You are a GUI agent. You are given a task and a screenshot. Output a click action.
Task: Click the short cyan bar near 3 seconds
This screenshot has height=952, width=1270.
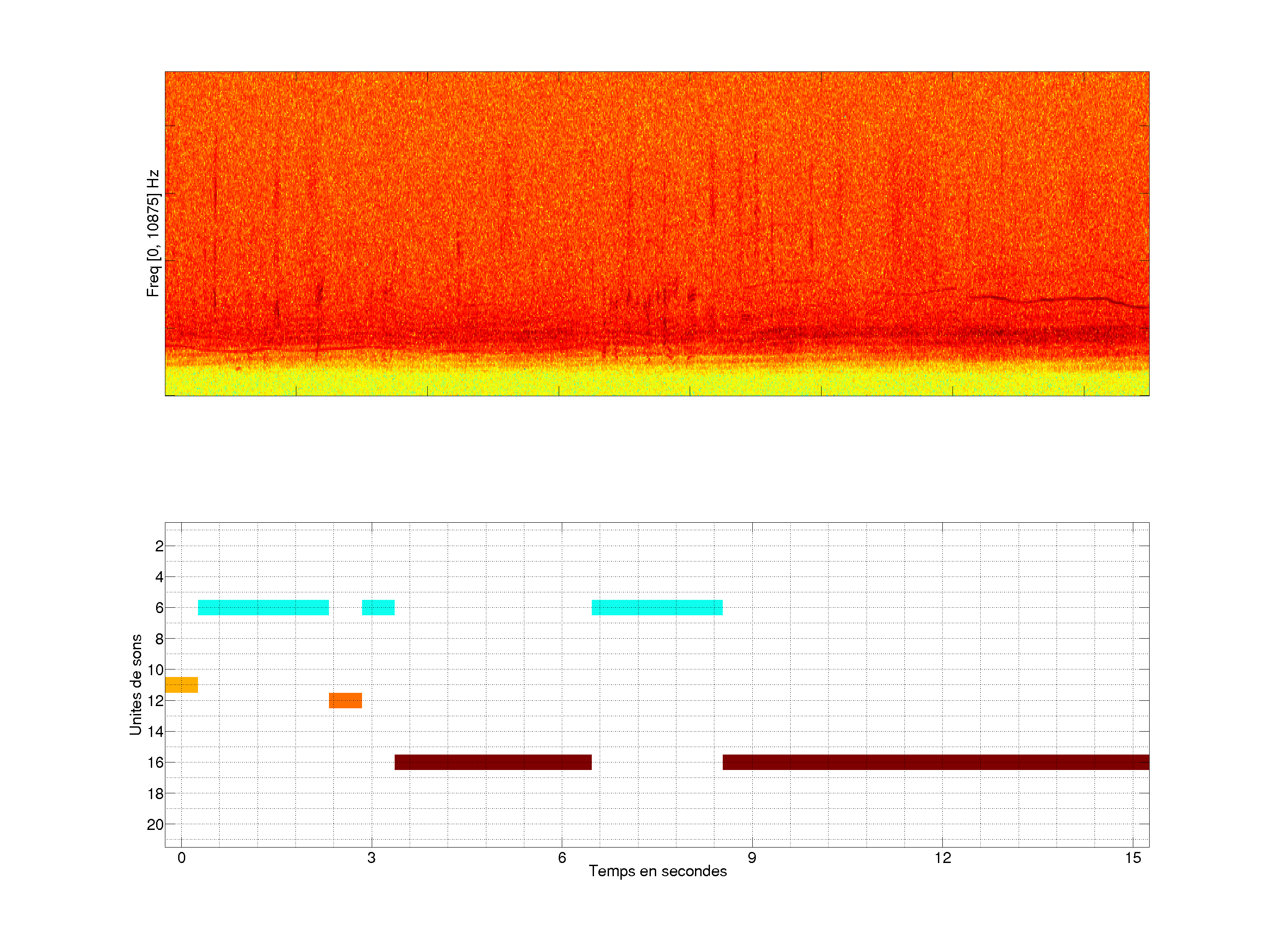(x=378, y=607)
